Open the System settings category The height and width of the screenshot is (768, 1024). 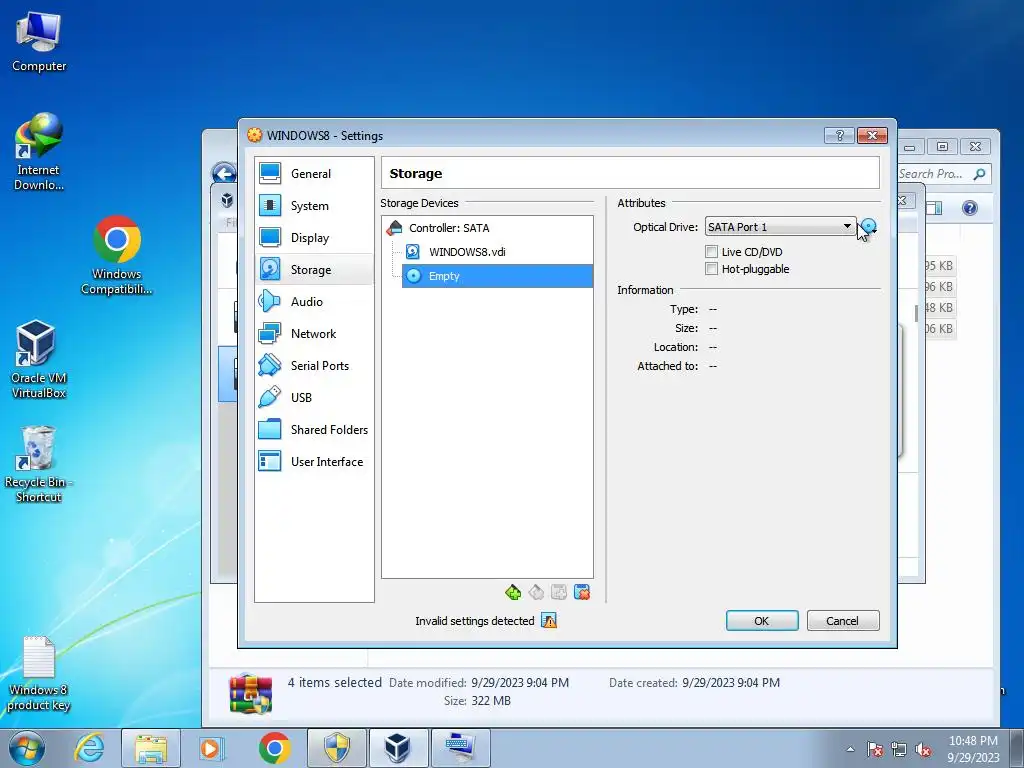[x=313, y=206]
